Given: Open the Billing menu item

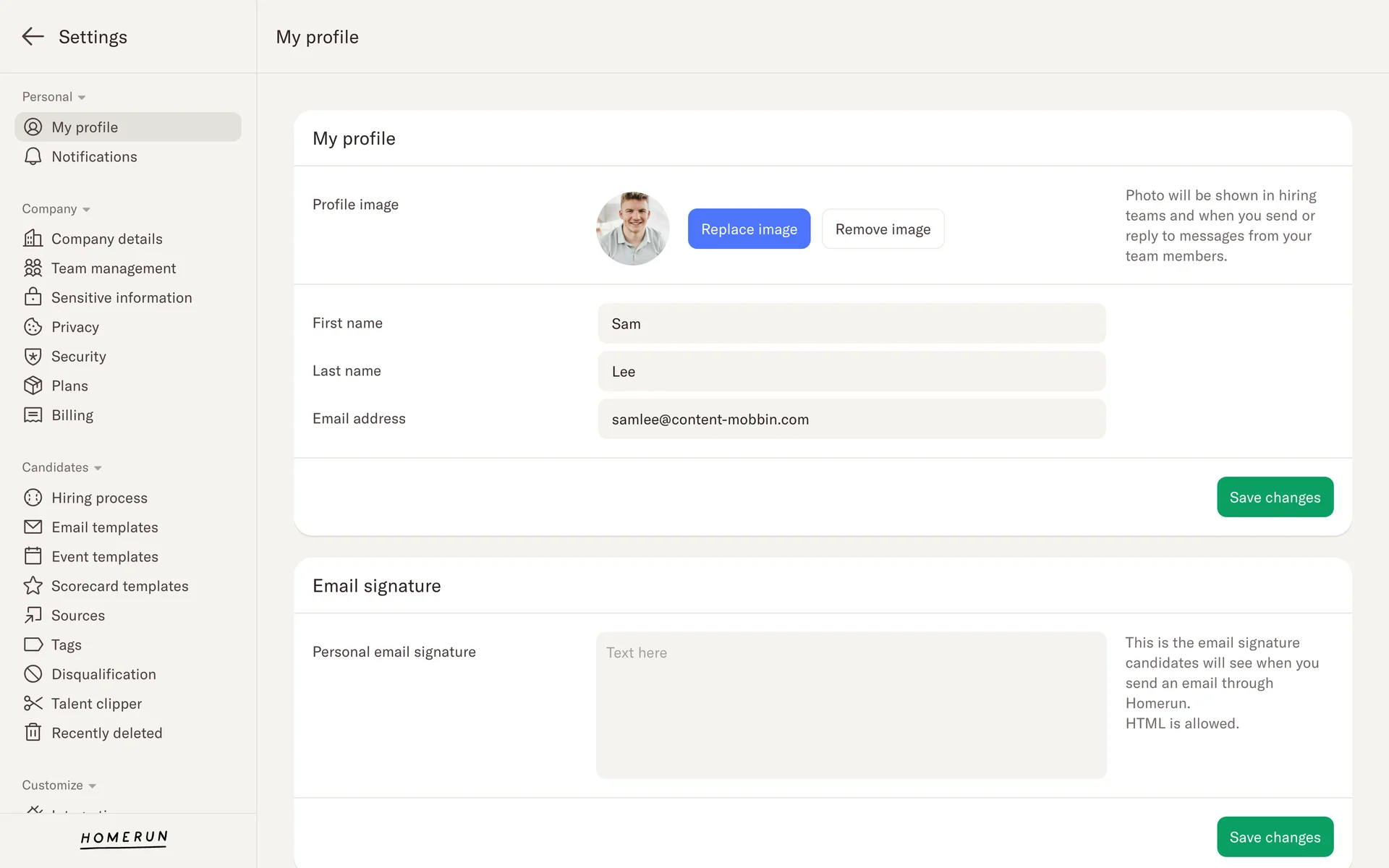Looking at the screenshot, I should click(72, 415).
